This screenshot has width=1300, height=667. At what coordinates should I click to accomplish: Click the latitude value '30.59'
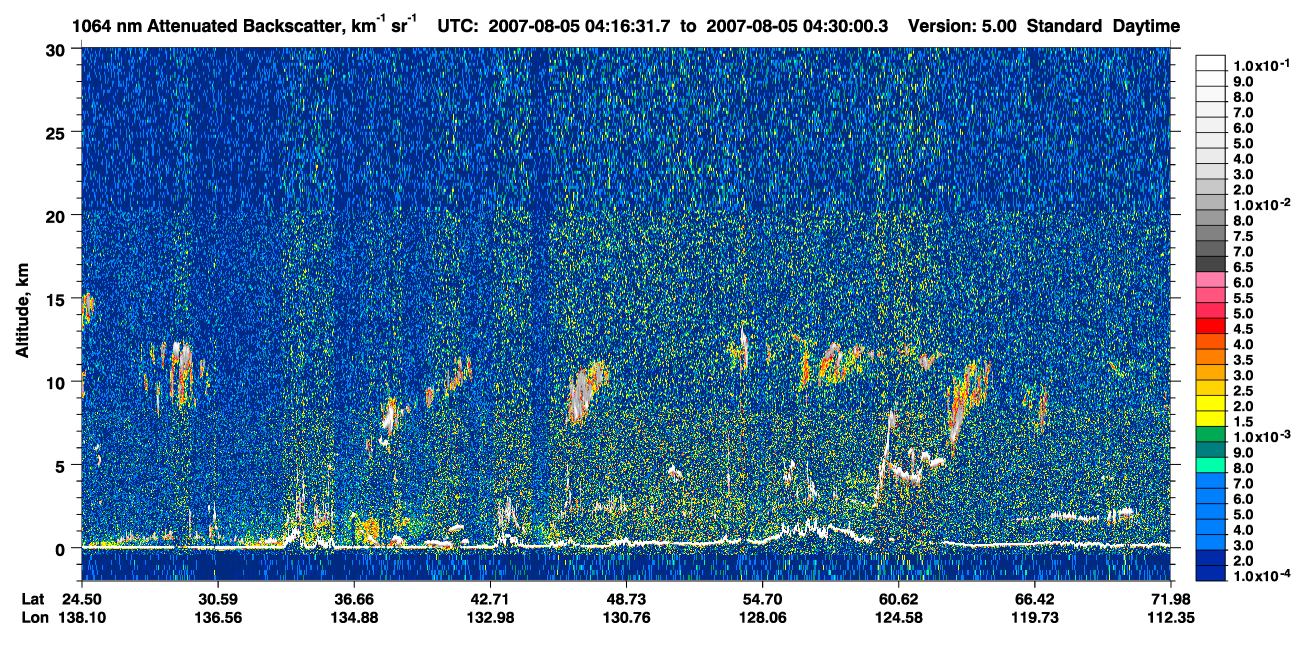click(x=217, y=599)
